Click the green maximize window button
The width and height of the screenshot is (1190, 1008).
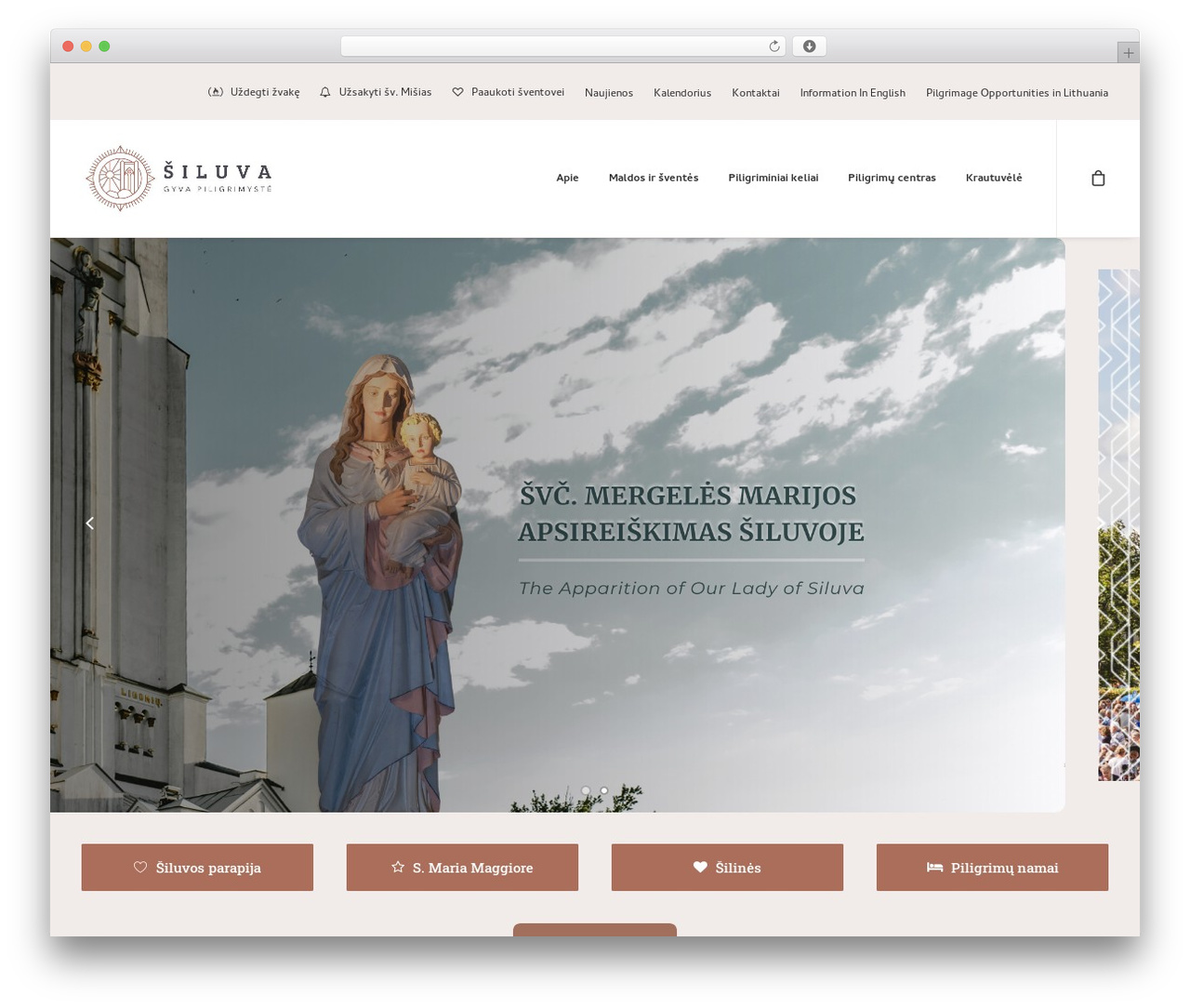pyautogui.click(x=104, y=46)
